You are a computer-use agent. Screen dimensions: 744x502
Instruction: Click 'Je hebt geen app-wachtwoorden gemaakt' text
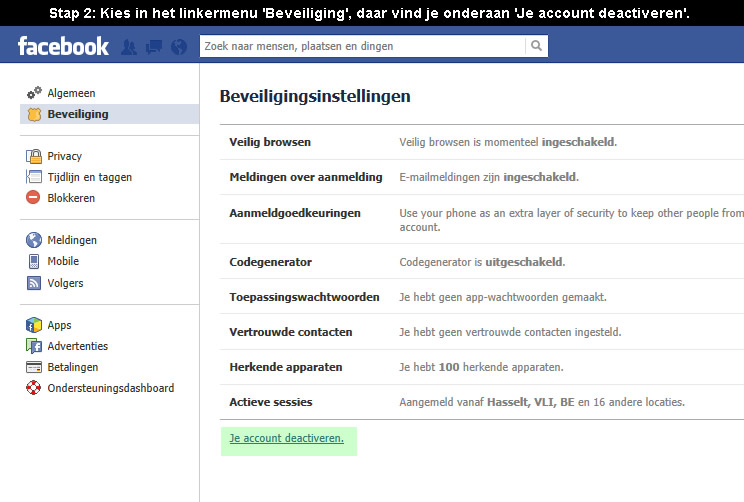click(503, 297)
